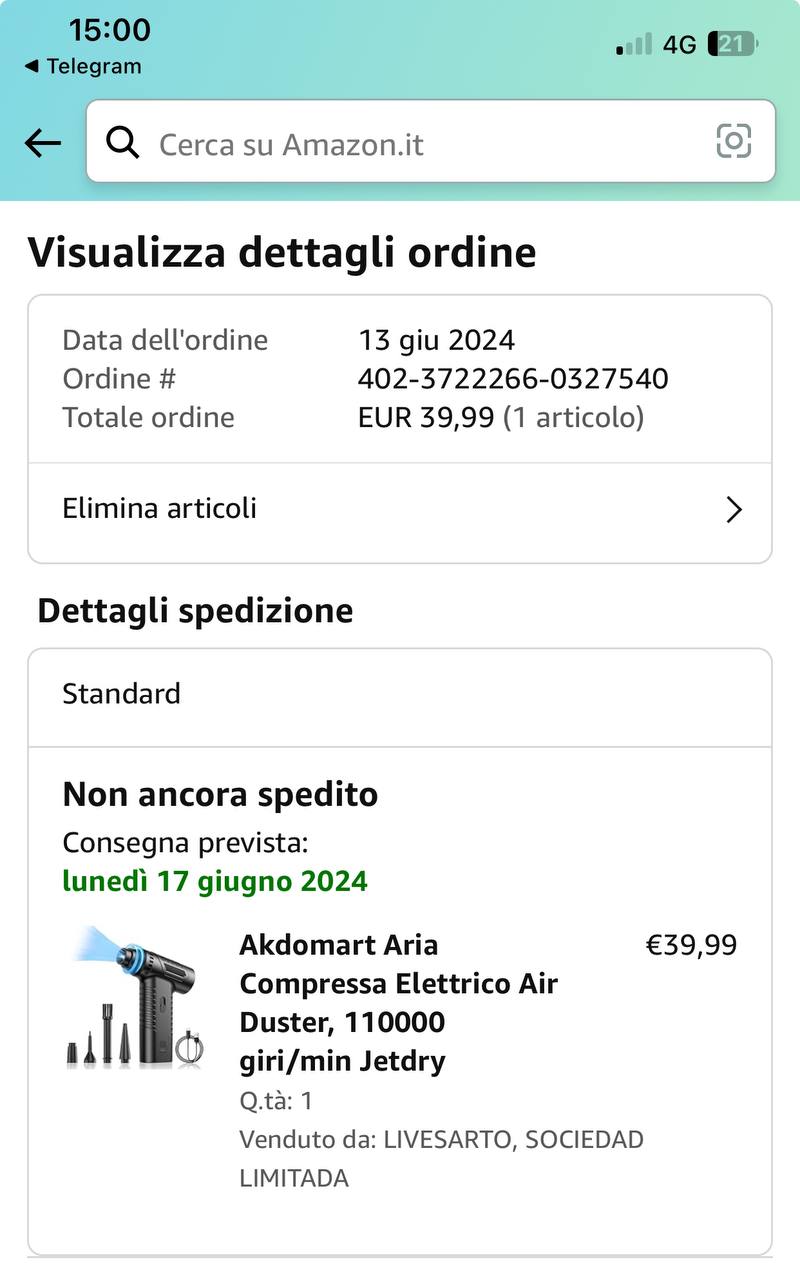This screenshot has height=1280, width=800.
Task: Tap the €39,99 item price
Action: click(x=691, y=945)
